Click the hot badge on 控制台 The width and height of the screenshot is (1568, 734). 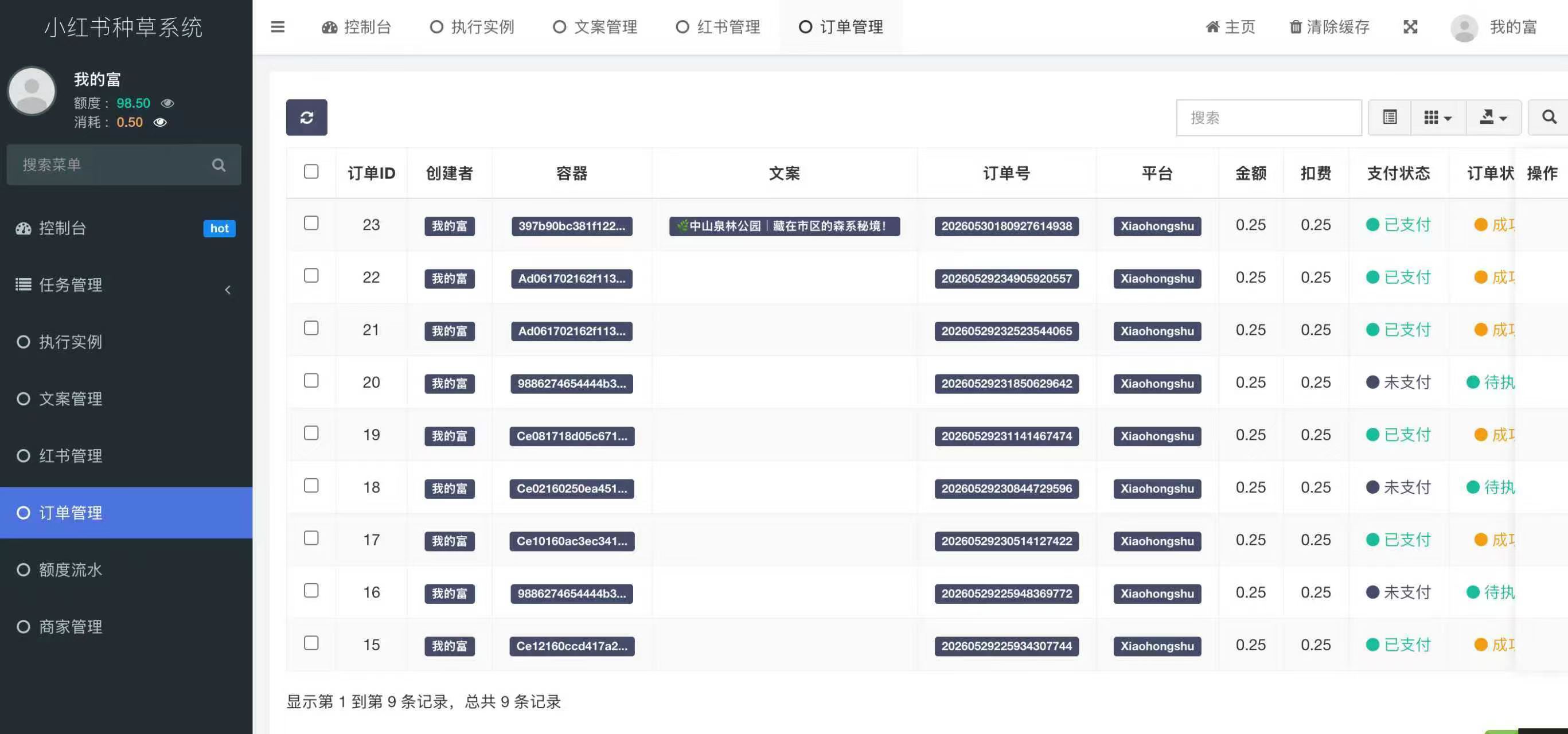tap(219, 228)
